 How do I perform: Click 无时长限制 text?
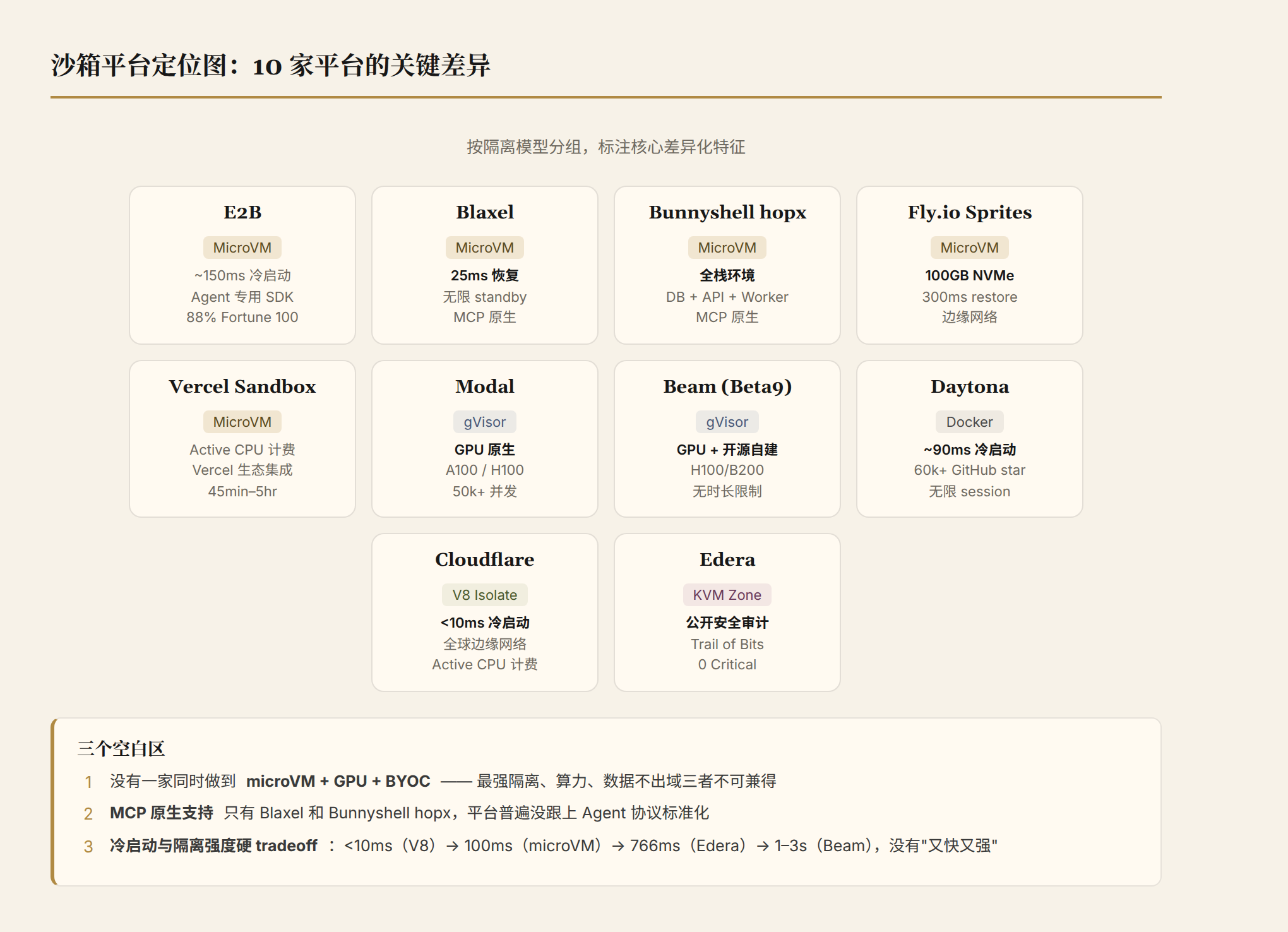click(727, 491)
